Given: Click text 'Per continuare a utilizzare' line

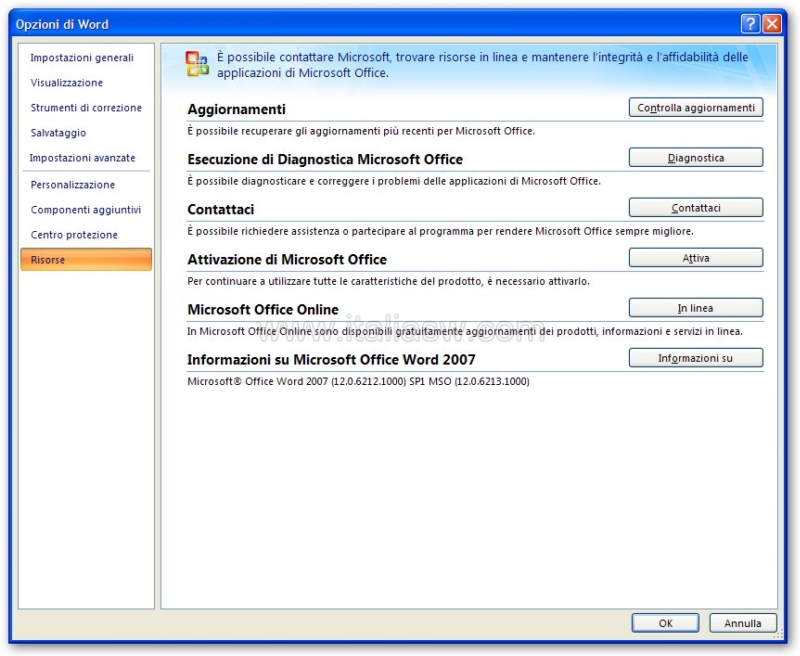Looking at the screenshot, I should (x=388, y=281).
